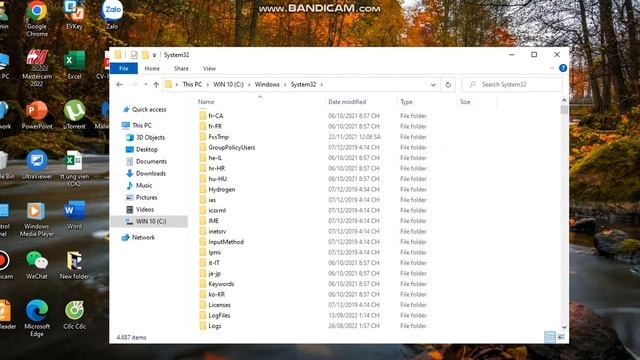Open the File menu
This screenshot has height=360, width=640.
pyautogui.click(x=124, y=69)
